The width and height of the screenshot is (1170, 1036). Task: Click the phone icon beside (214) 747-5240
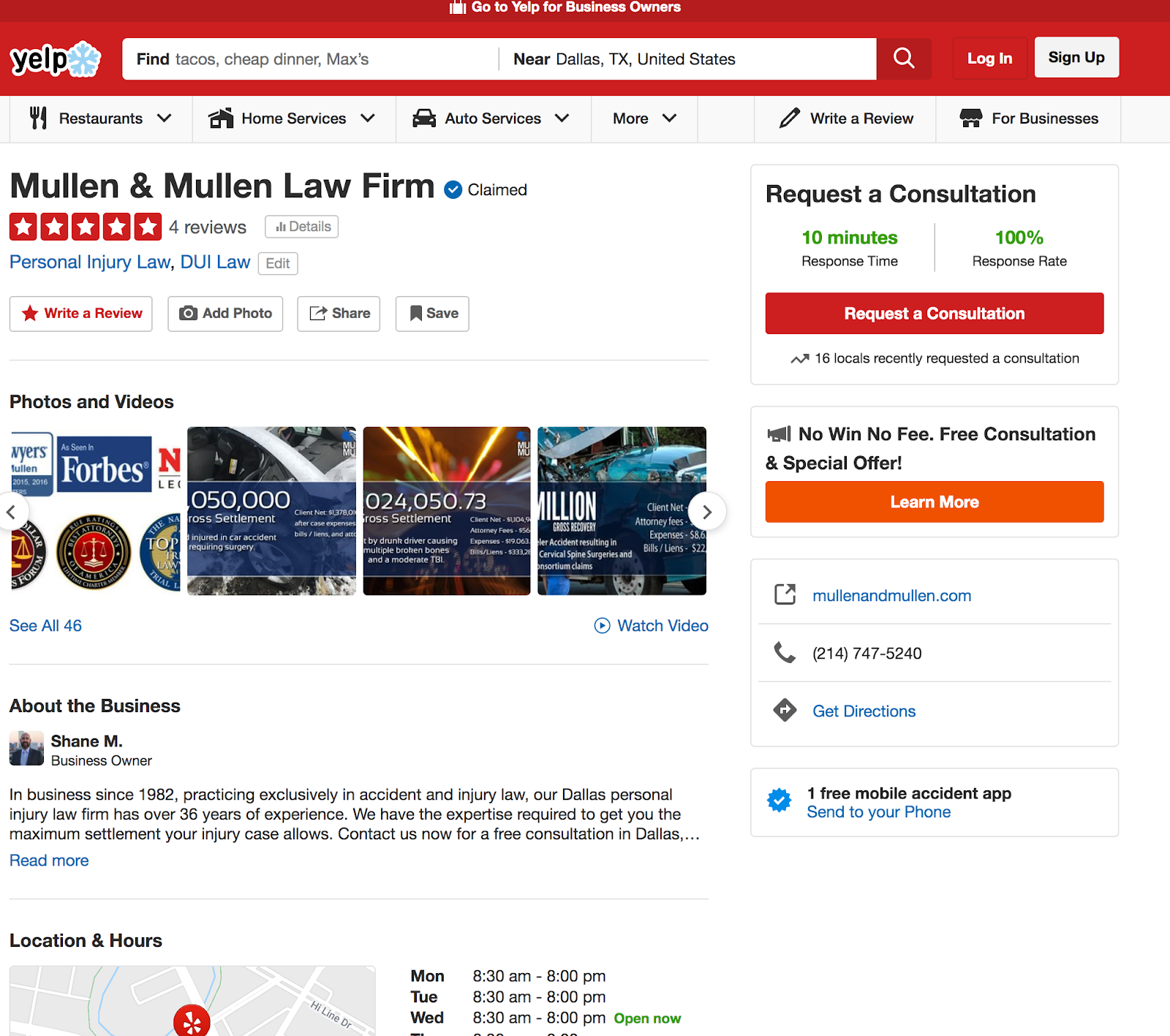tap(785, 652)
